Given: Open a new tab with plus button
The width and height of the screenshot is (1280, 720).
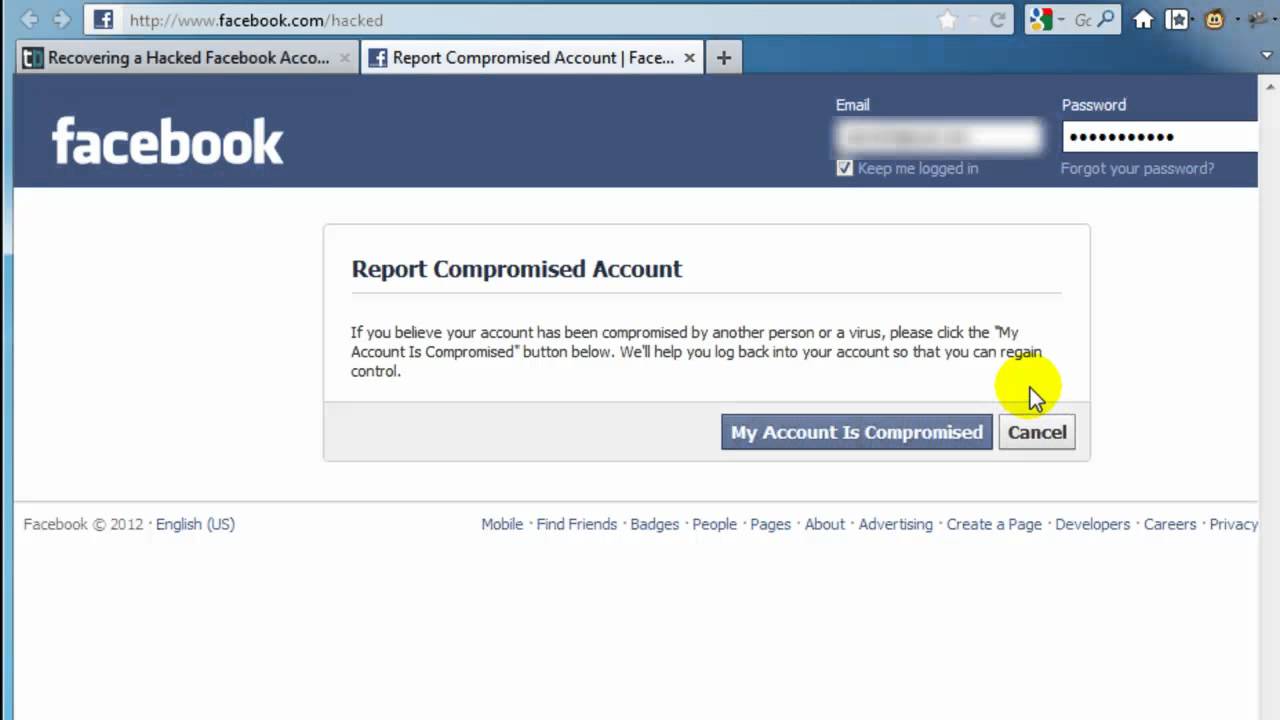Looking at the screenshot, I should point(723,58).
